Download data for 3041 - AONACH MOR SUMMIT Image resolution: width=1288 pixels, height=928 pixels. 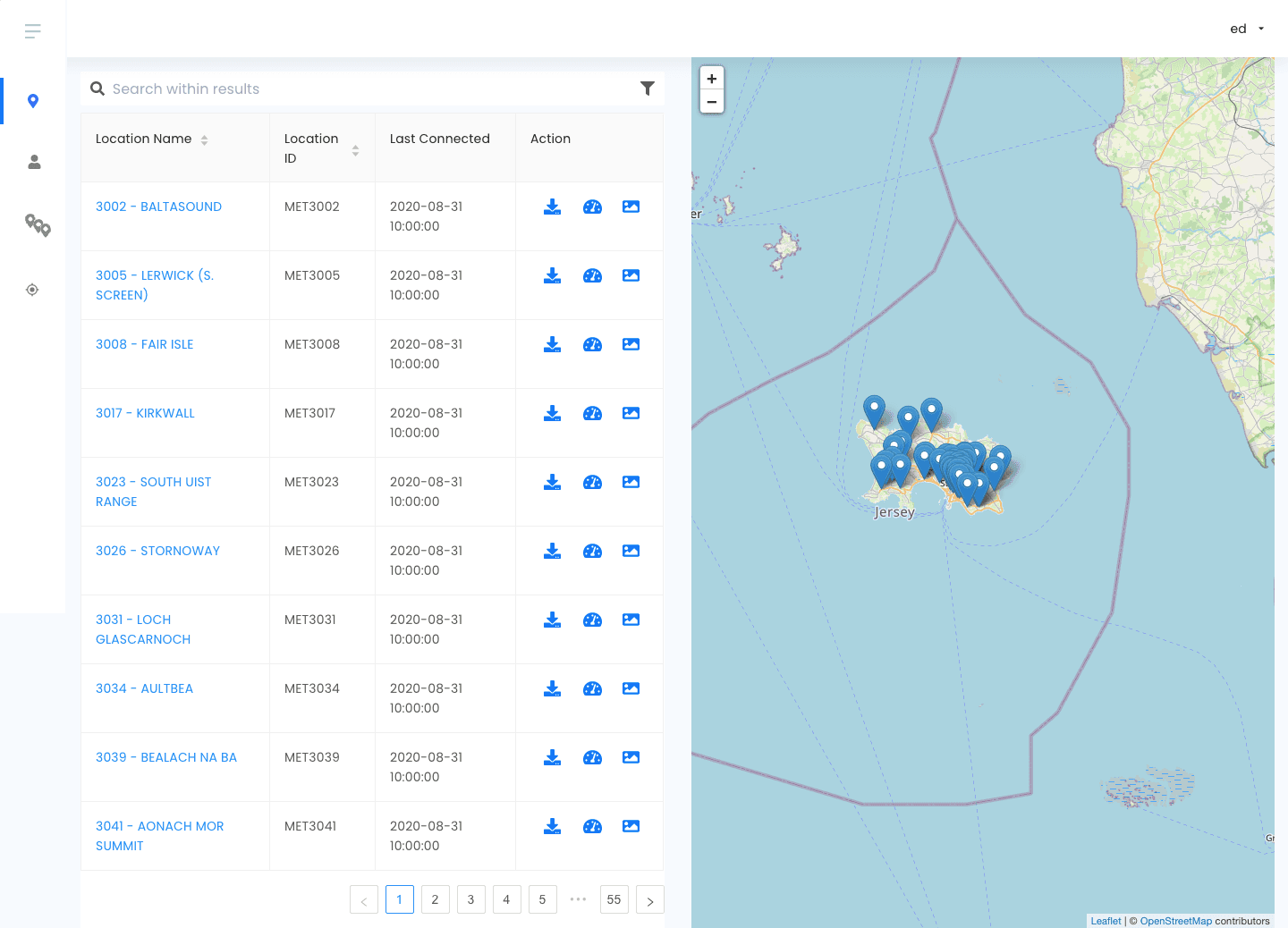coord(552,826)
